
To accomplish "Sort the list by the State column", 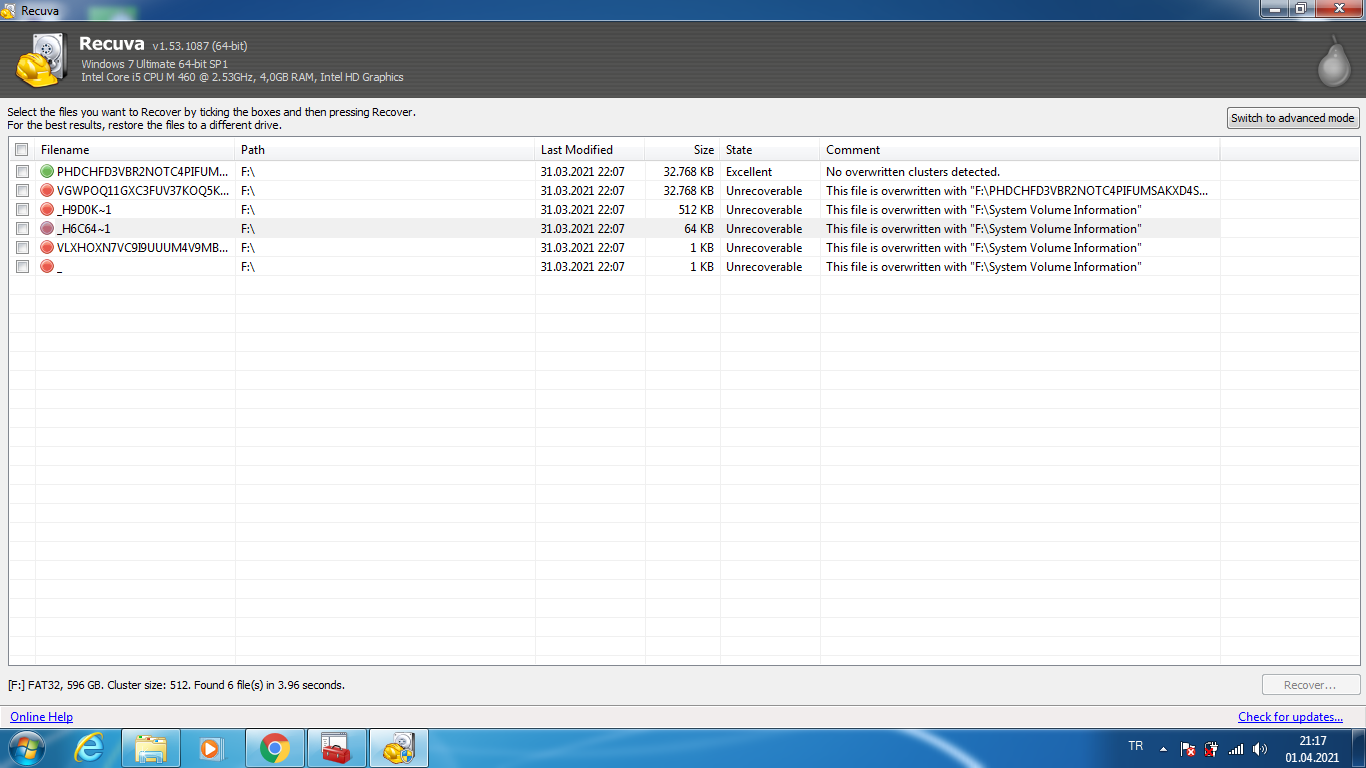I will [770, 150].
